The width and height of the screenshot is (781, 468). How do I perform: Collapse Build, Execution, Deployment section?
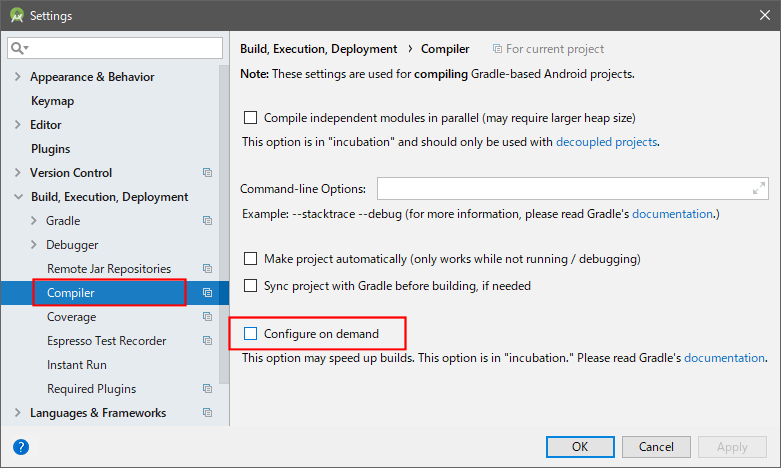click(18, 197)
